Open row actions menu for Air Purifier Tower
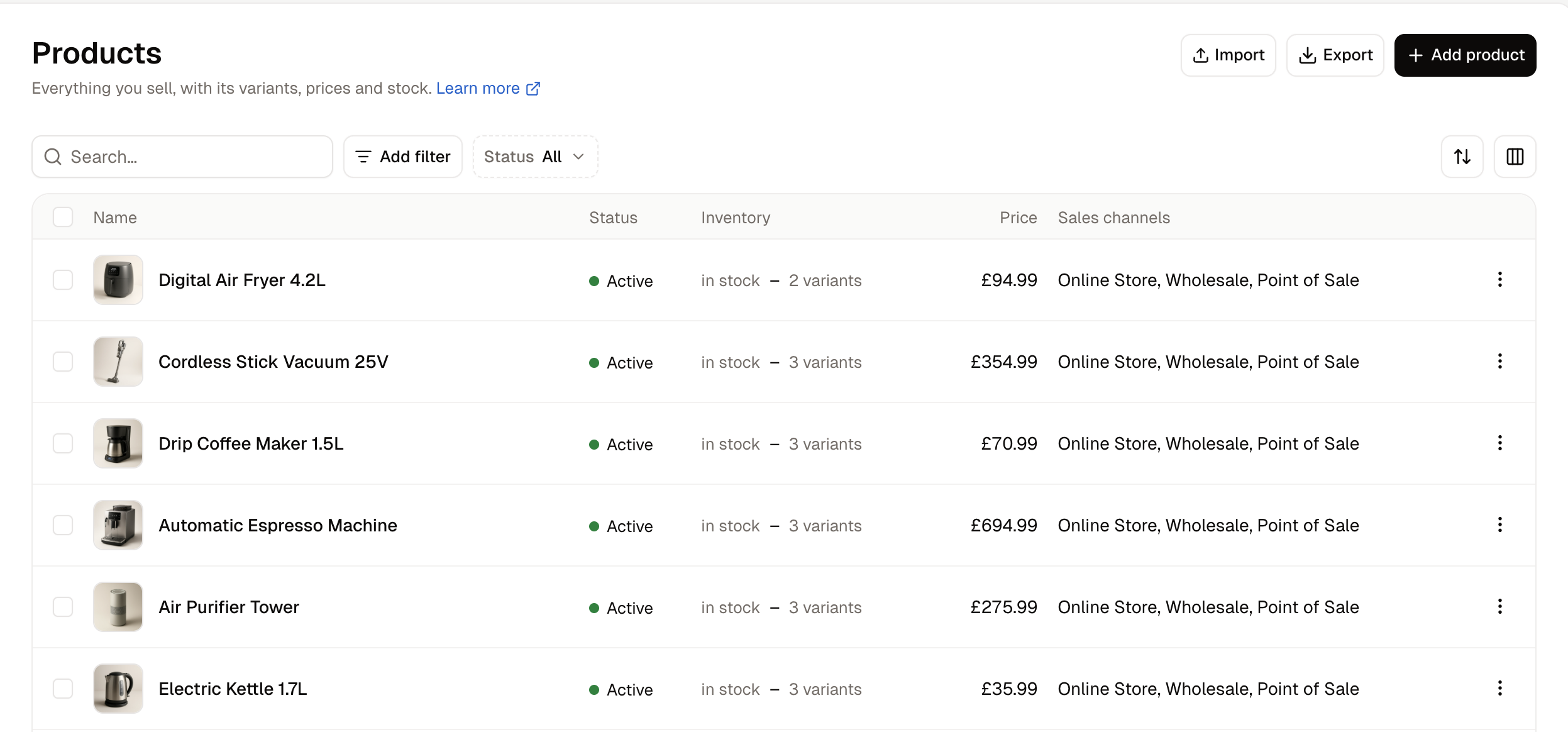Image resolution: width=1568 pixels, height=732 pixels. coord(1499,606)
